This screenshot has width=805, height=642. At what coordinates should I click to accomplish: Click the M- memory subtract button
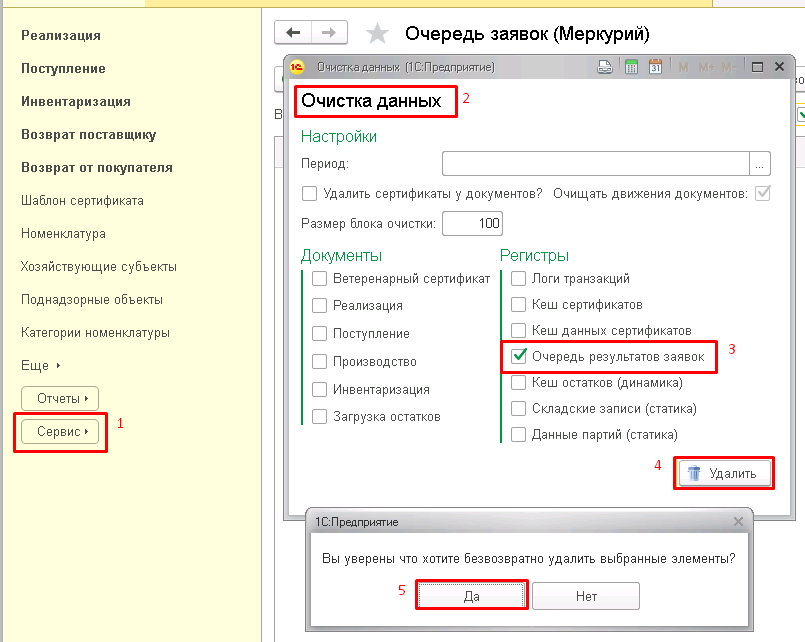[729, 67]
